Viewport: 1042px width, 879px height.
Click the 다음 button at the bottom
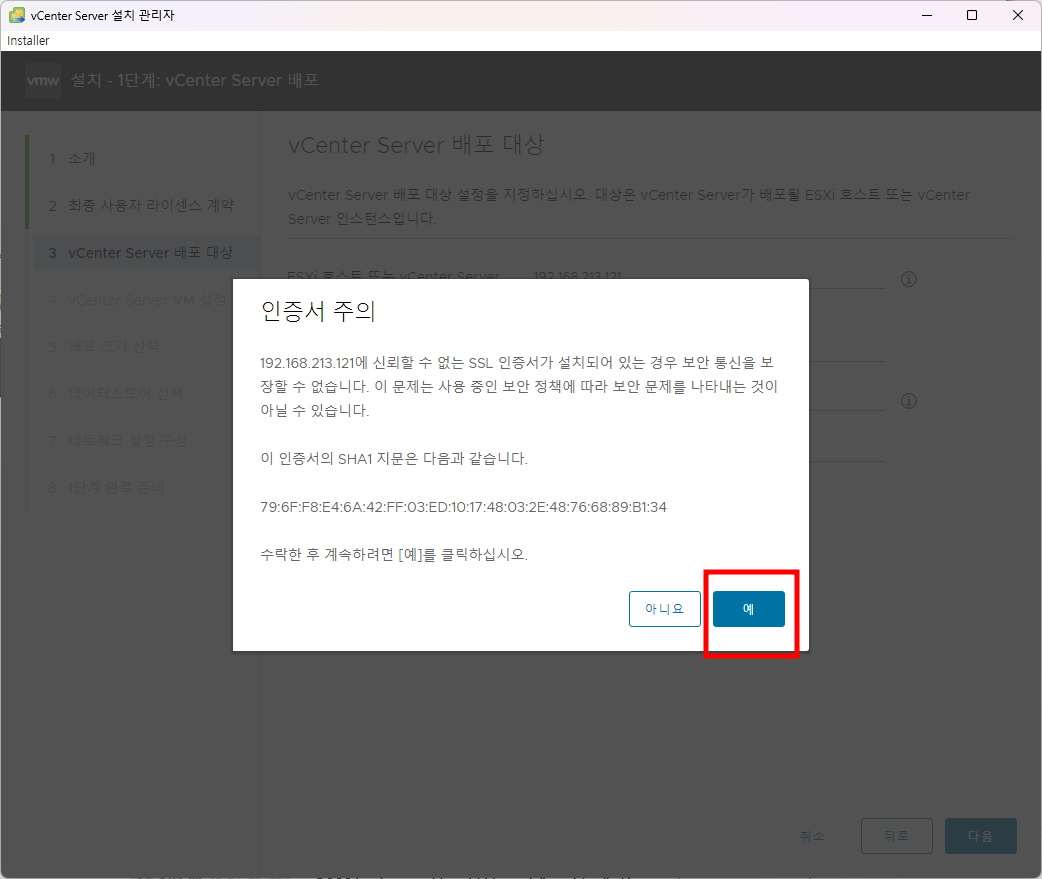click(980, 836)
